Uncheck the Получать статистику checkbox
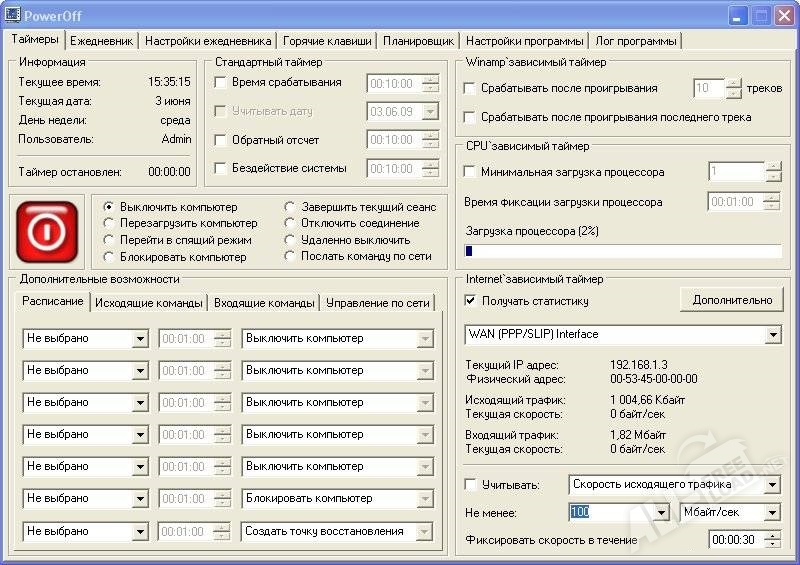Image resolution: width=800 pixels, height=565 pixels. 471,300
